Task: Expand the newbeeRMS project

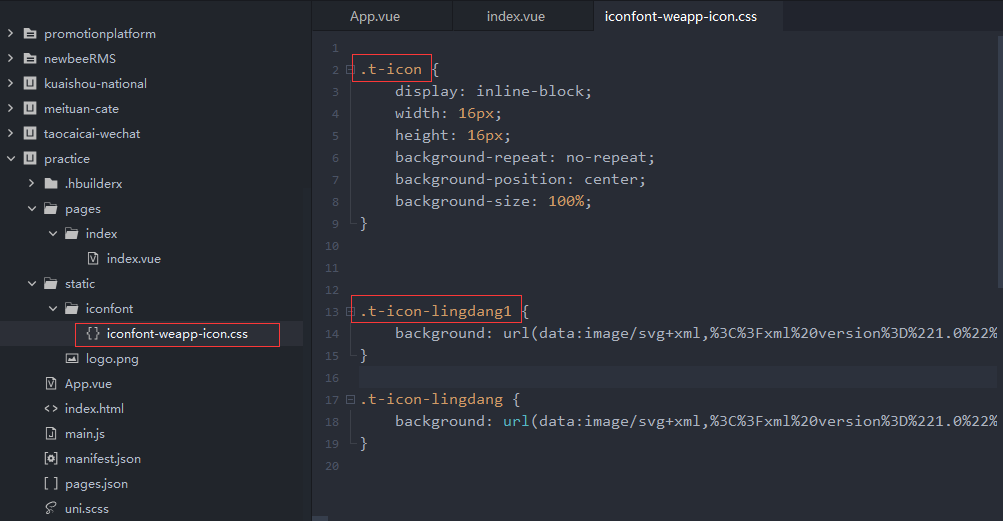Action: click(x=10, y=58)
